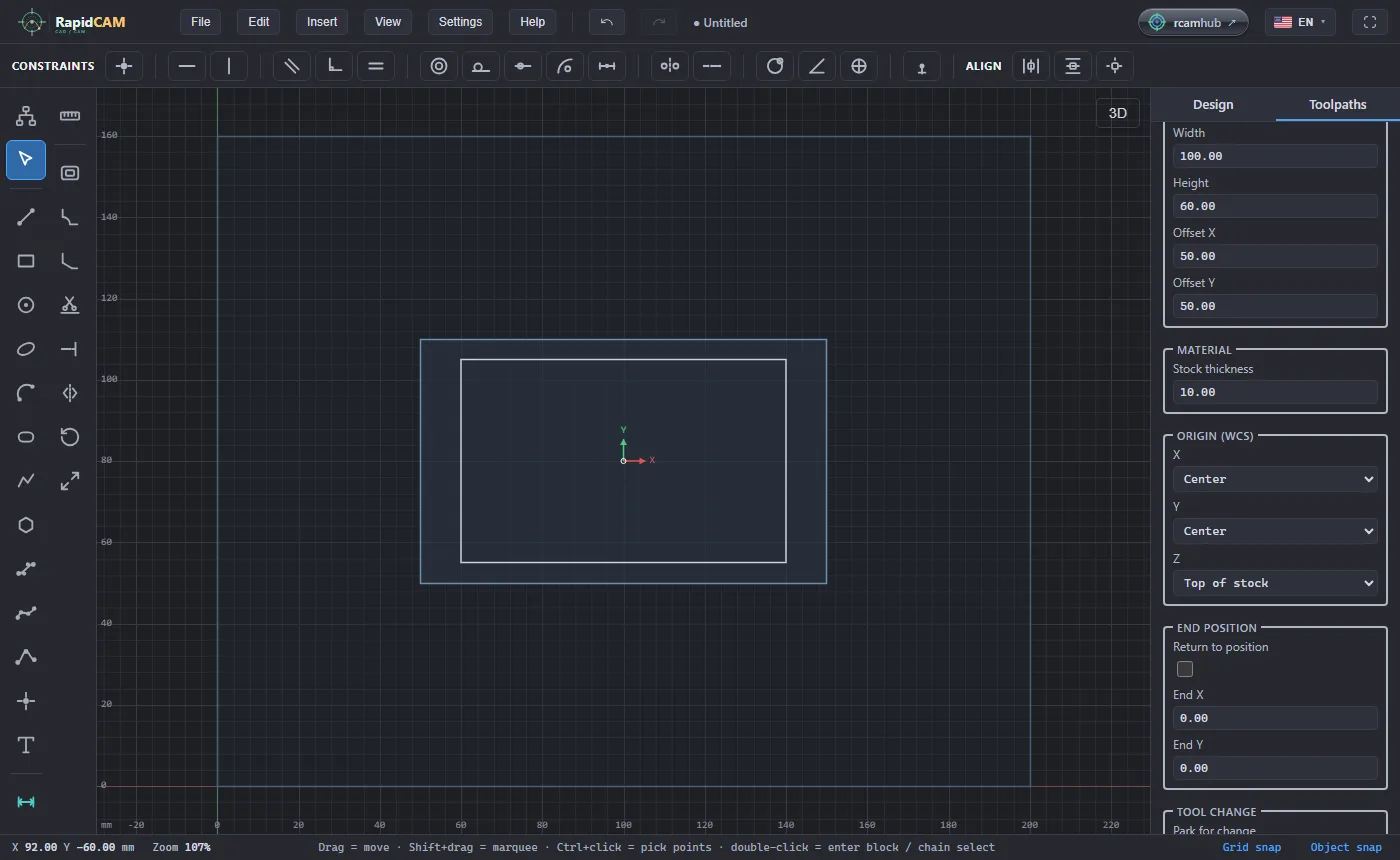Open the EN language selector
The image size is (1400, 860).
[1300, 22]
